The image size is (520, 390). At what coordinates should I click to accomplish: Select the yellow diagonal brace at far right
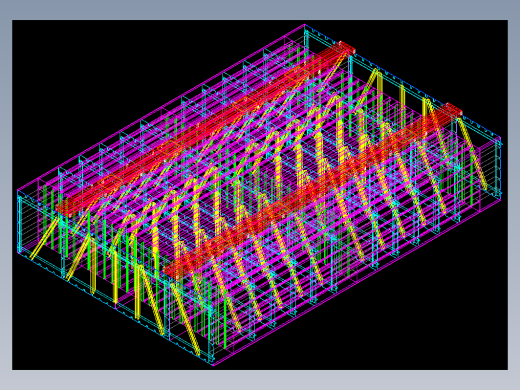click(x=473, y=154)
